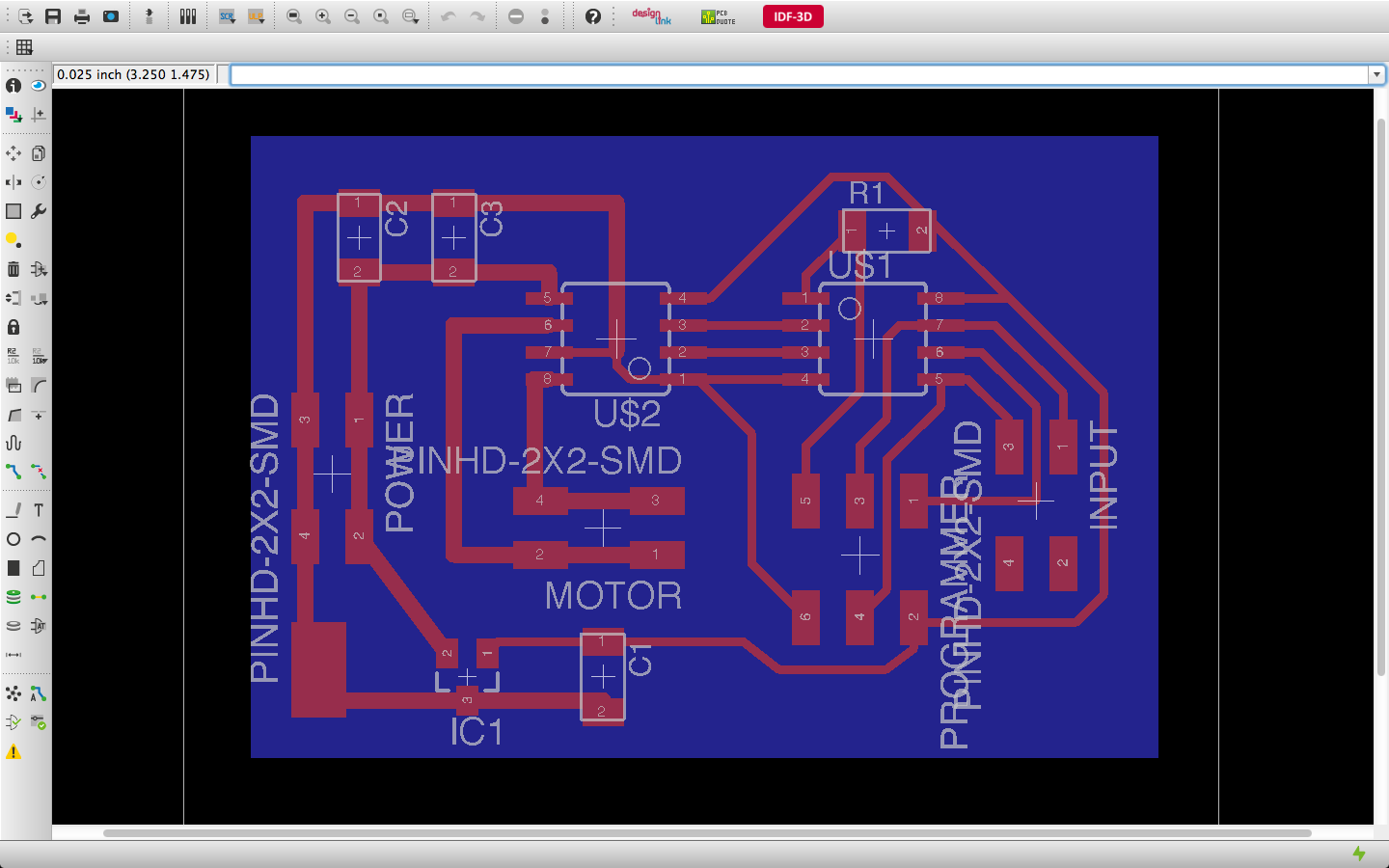Select the Meander tool
The image size is (1389, 868).
pos(14,443)
